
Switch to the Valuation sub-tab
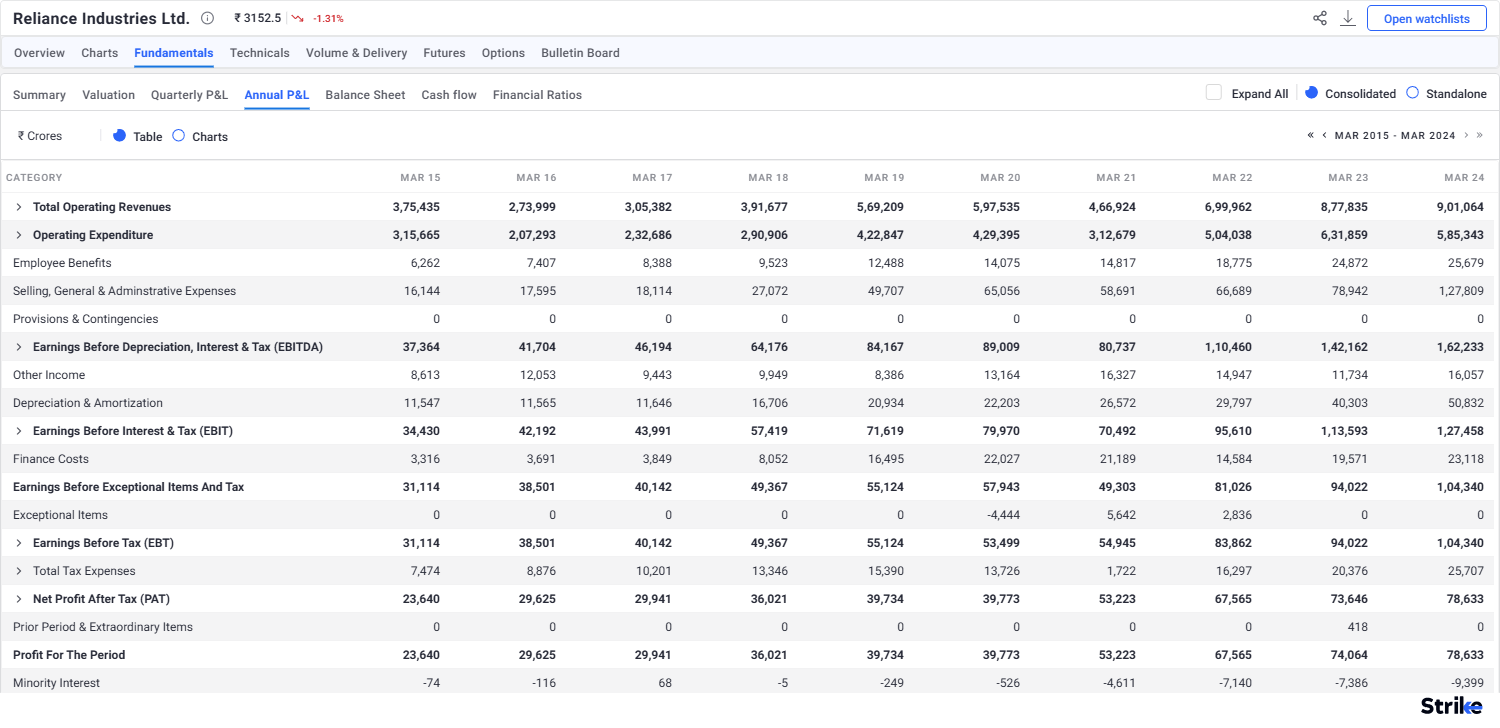108,95
